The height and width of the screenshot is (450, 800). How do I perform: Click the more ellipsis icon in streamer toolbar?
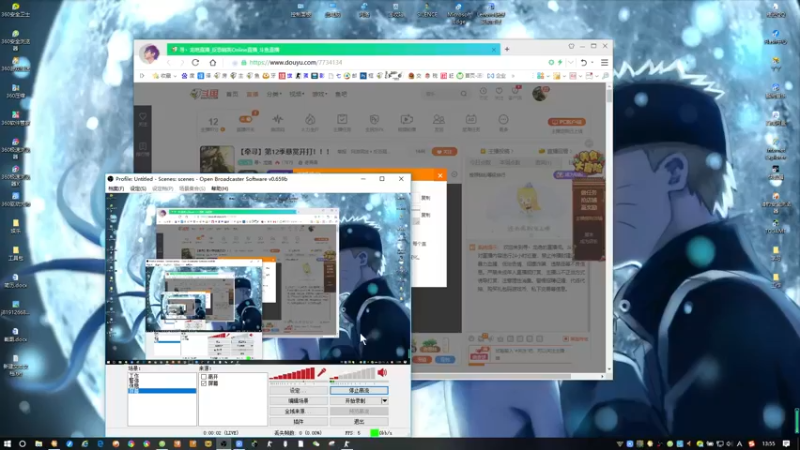pos(503,119)
